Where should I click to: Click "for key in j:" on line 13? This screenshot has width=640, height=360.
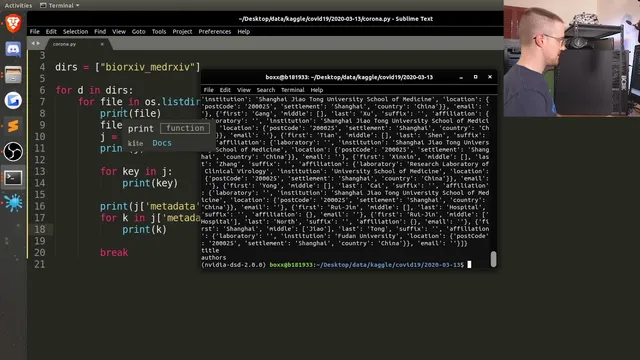[136, 171]
